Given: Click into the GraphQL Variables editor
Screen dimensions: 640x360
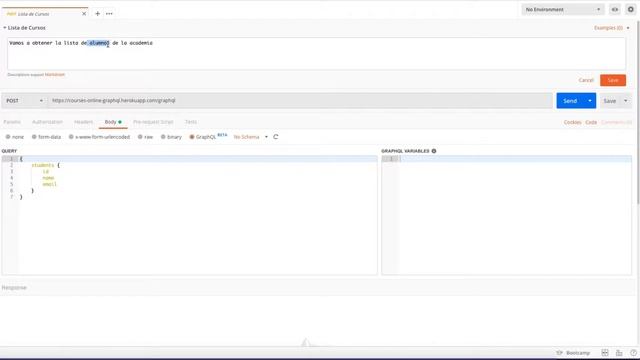Looking at the screenshot, I should pos(506,215).
